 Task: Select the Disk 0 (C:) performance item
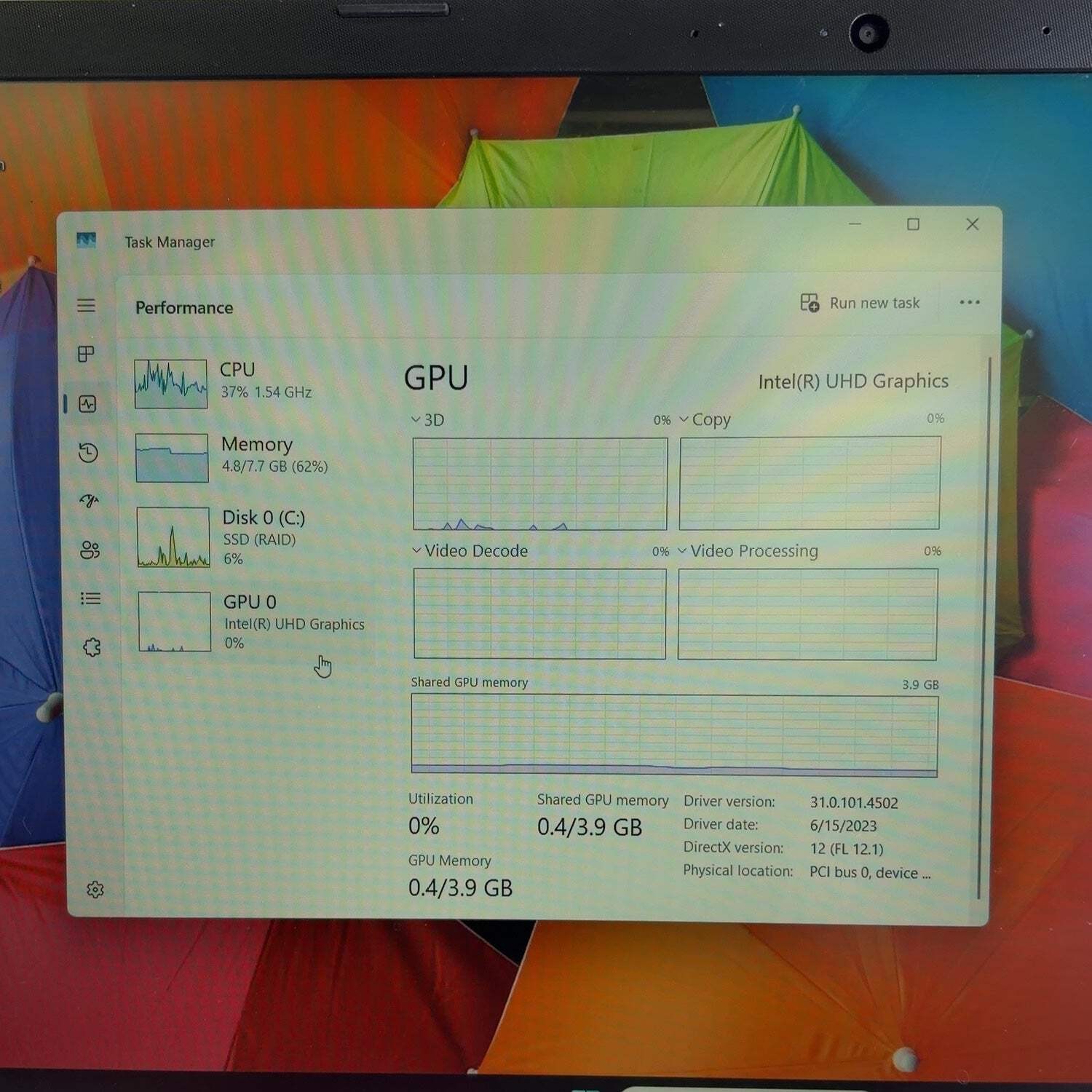pos(249,537)
